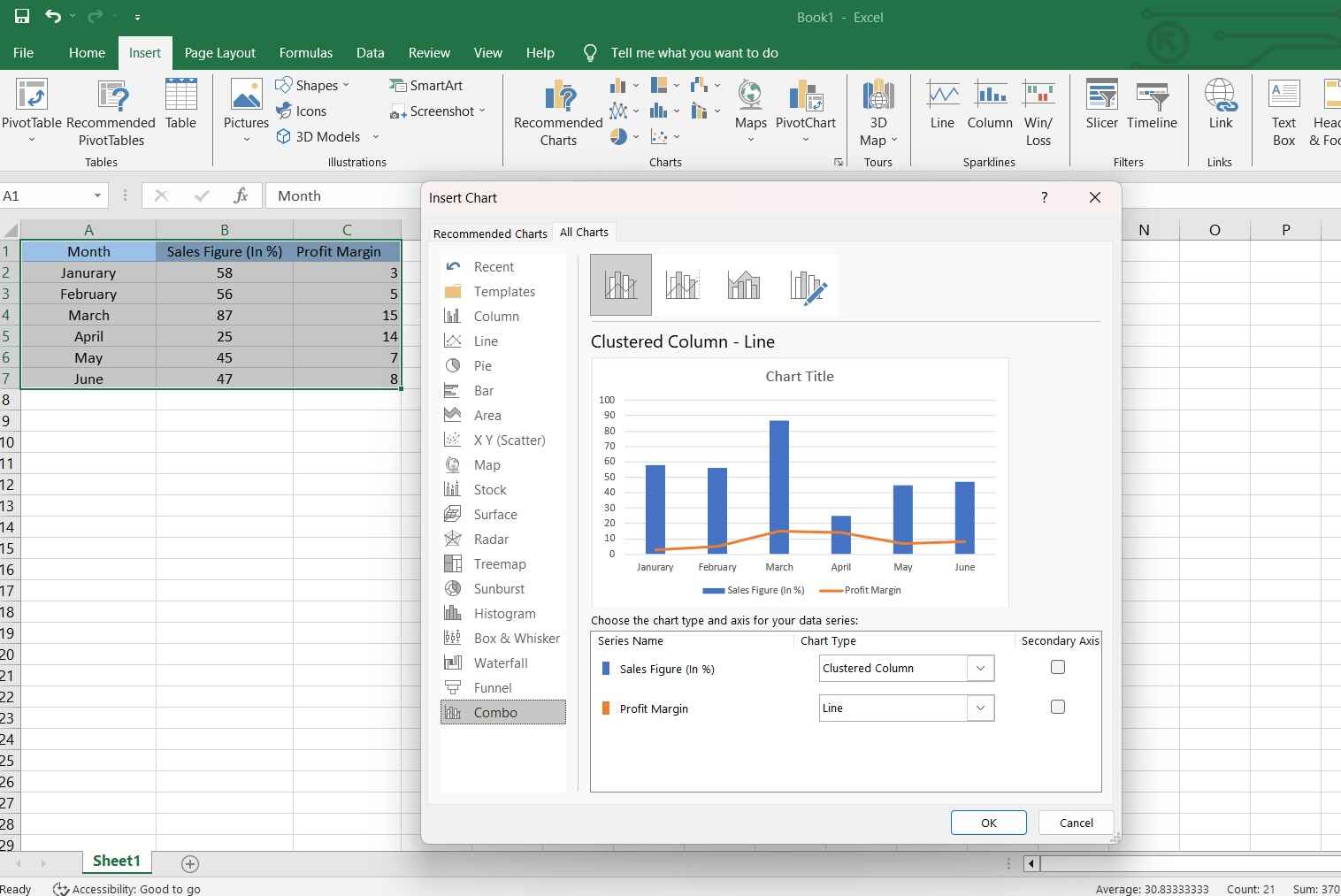Click the Save icon in title bar
This screenshot has height=896, width=1341.
tap(22, 16)
